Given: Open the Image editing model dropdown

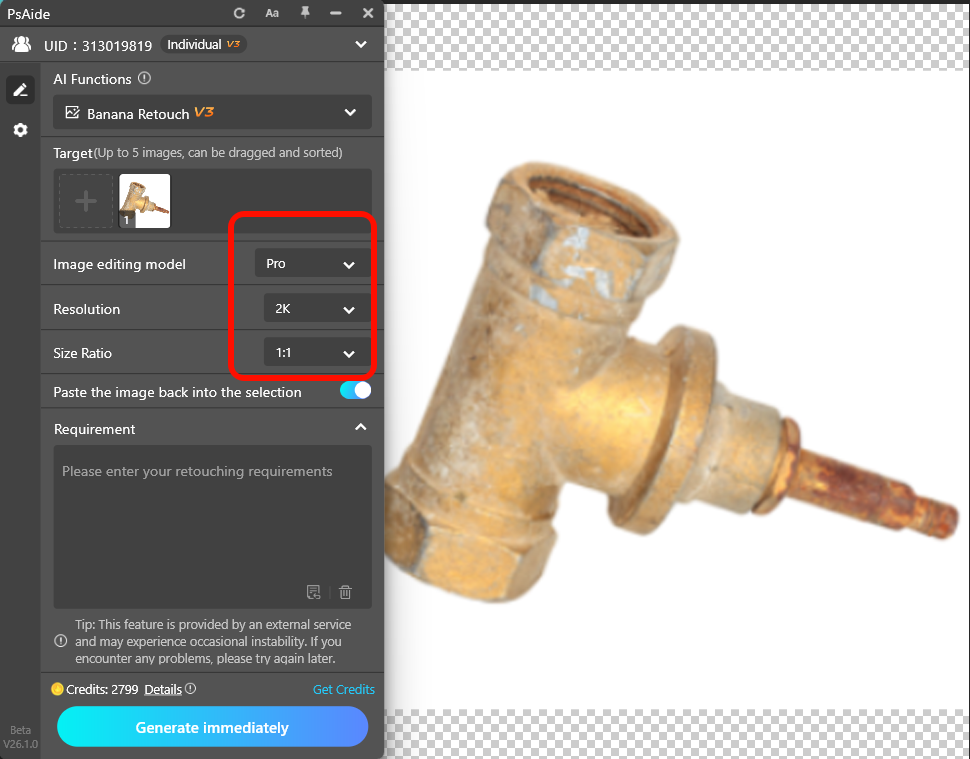Looking at the screenshot, I should click(x=311, y=263).
